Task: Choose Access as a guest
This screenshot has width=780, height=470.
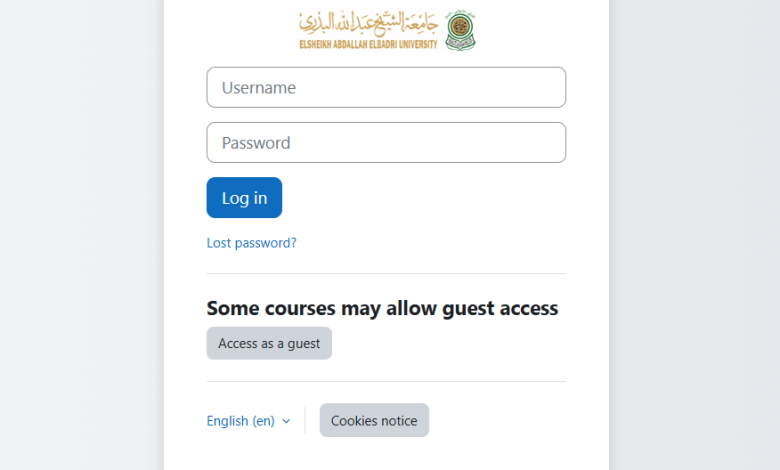Action: coord(269,343)
